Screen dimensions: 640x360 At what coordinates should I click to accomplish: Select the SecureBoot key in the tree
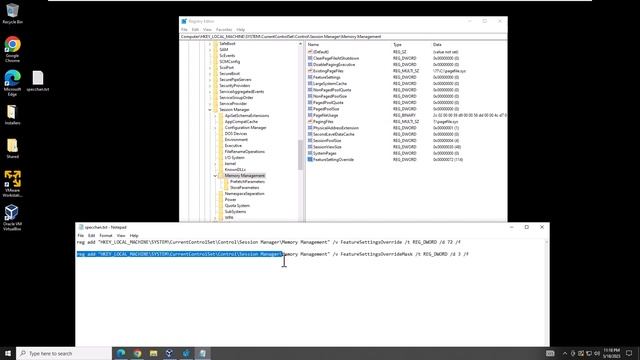pos(229,73)
